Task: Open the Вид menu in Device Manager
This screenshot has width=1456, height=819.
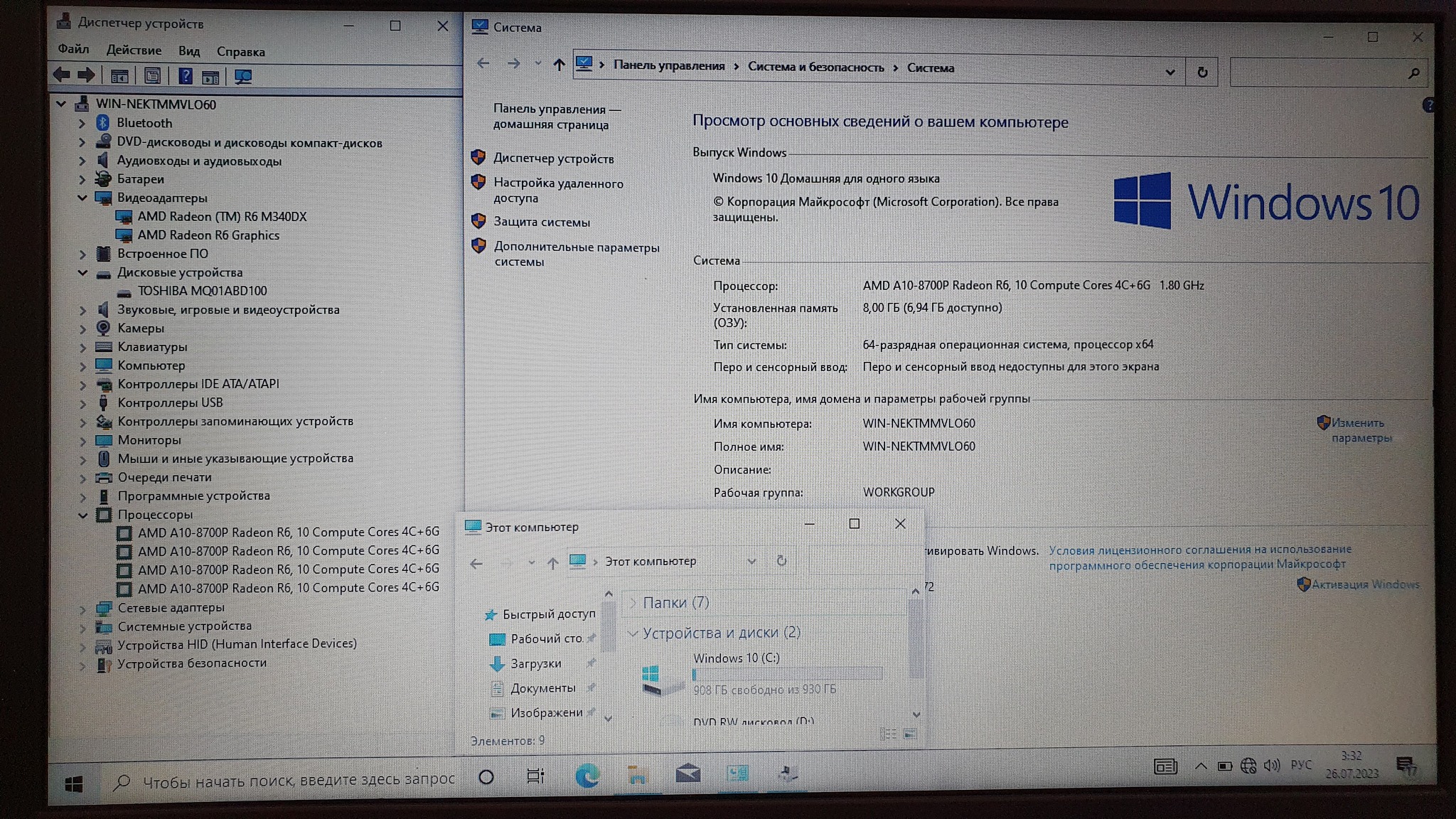Action: pyautogui.click(x=188, y=51)
